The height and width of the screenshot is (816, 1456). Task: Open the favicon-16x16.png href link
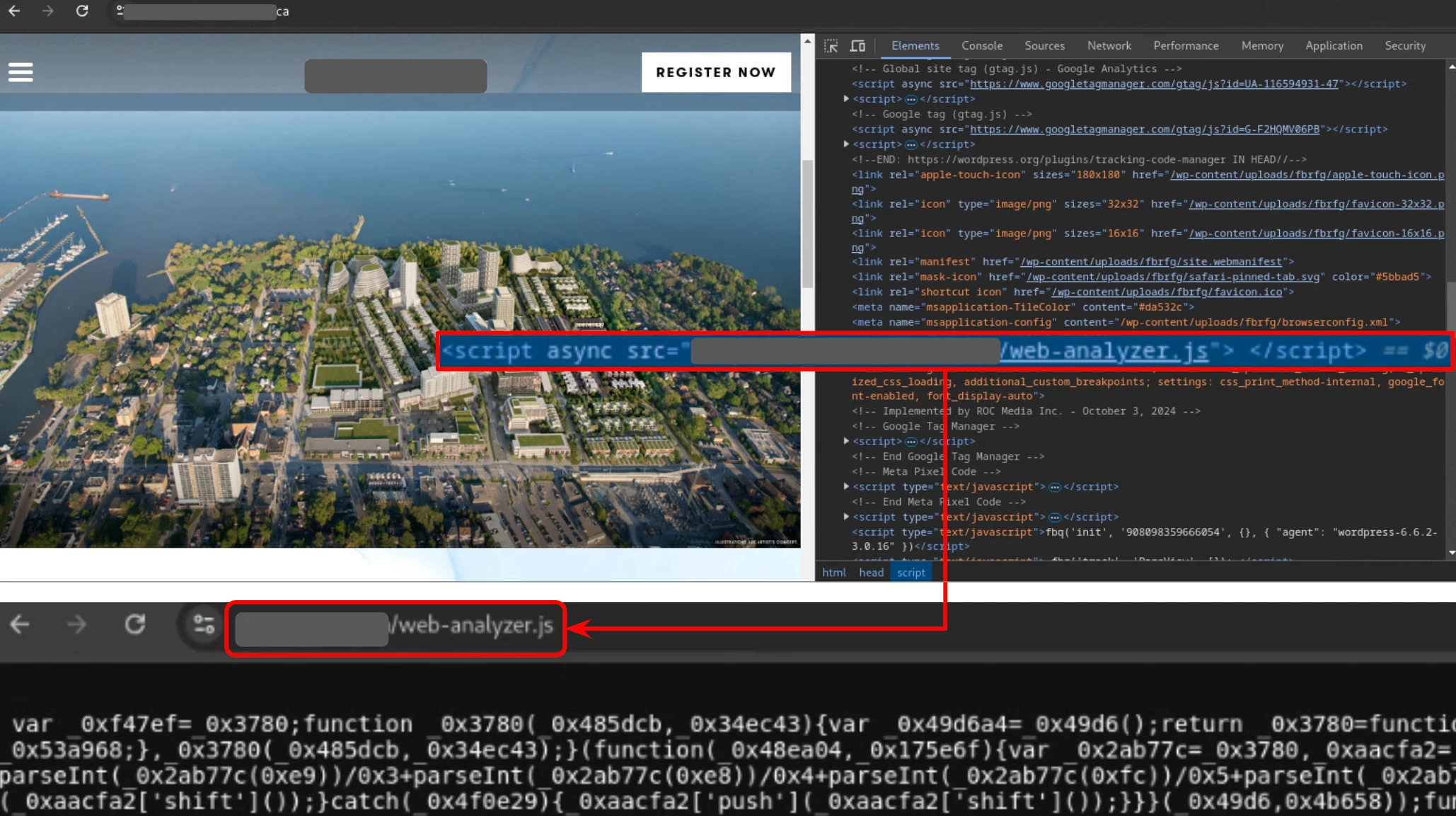pos(1316,234)
